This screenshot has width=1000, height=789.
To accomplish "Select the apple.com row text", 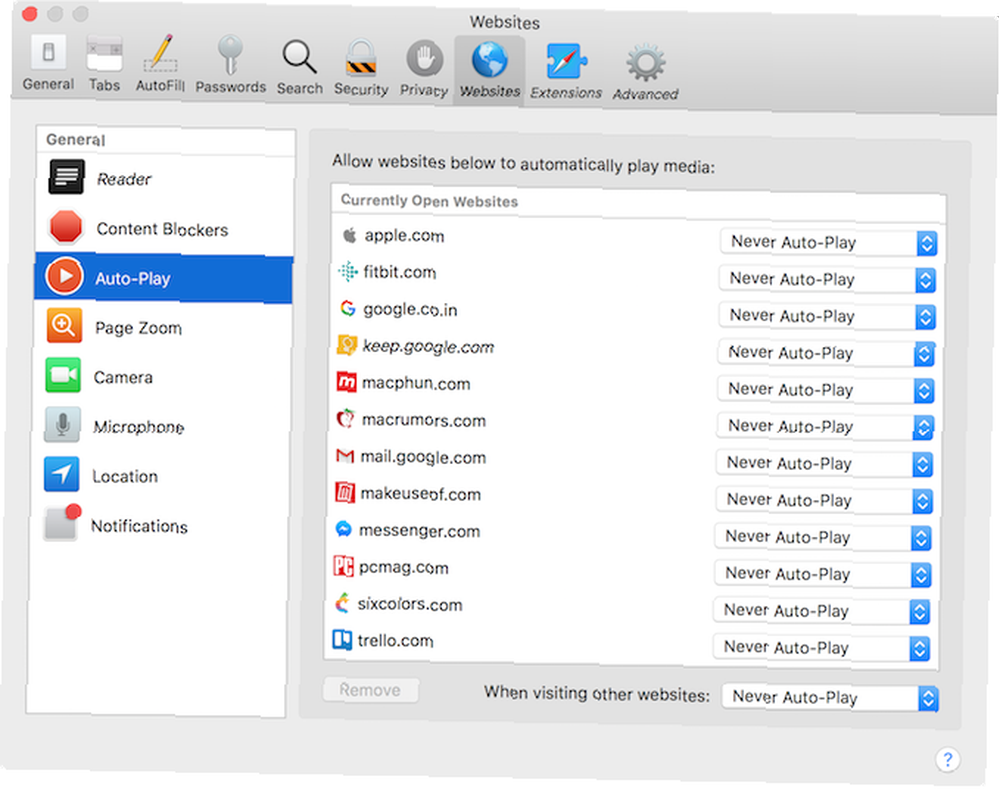I will (x=404, y=235).
